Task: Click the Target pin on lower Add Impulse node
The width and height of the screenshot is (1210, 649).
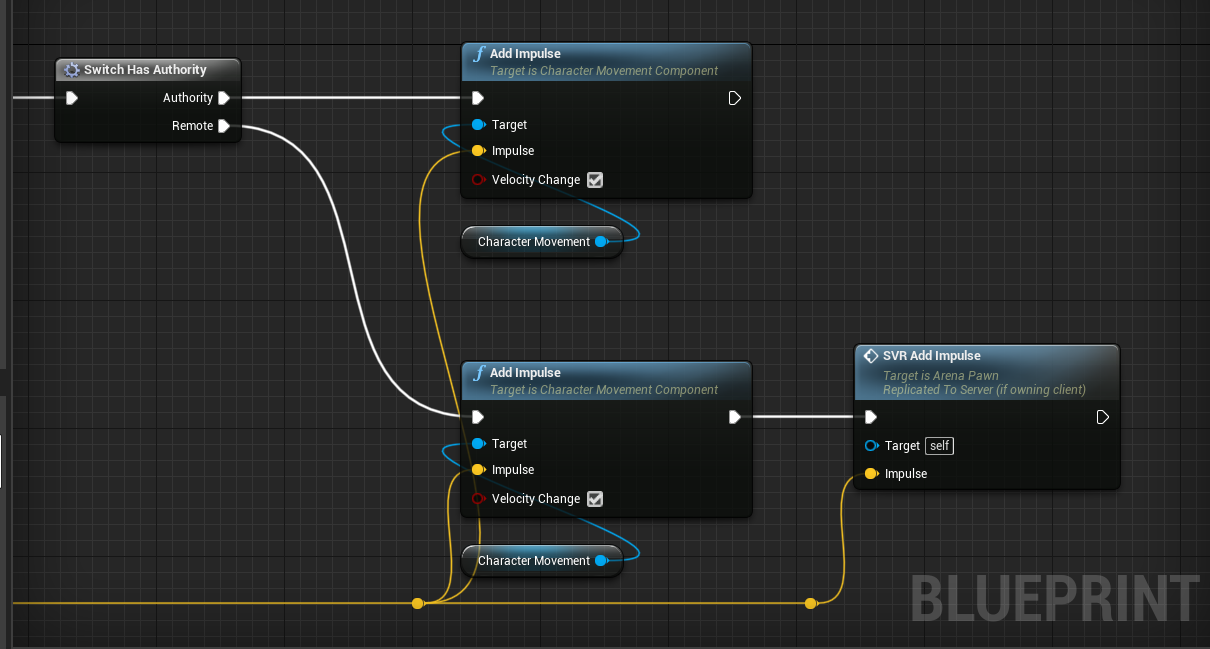Action: (x=479, y=443)
